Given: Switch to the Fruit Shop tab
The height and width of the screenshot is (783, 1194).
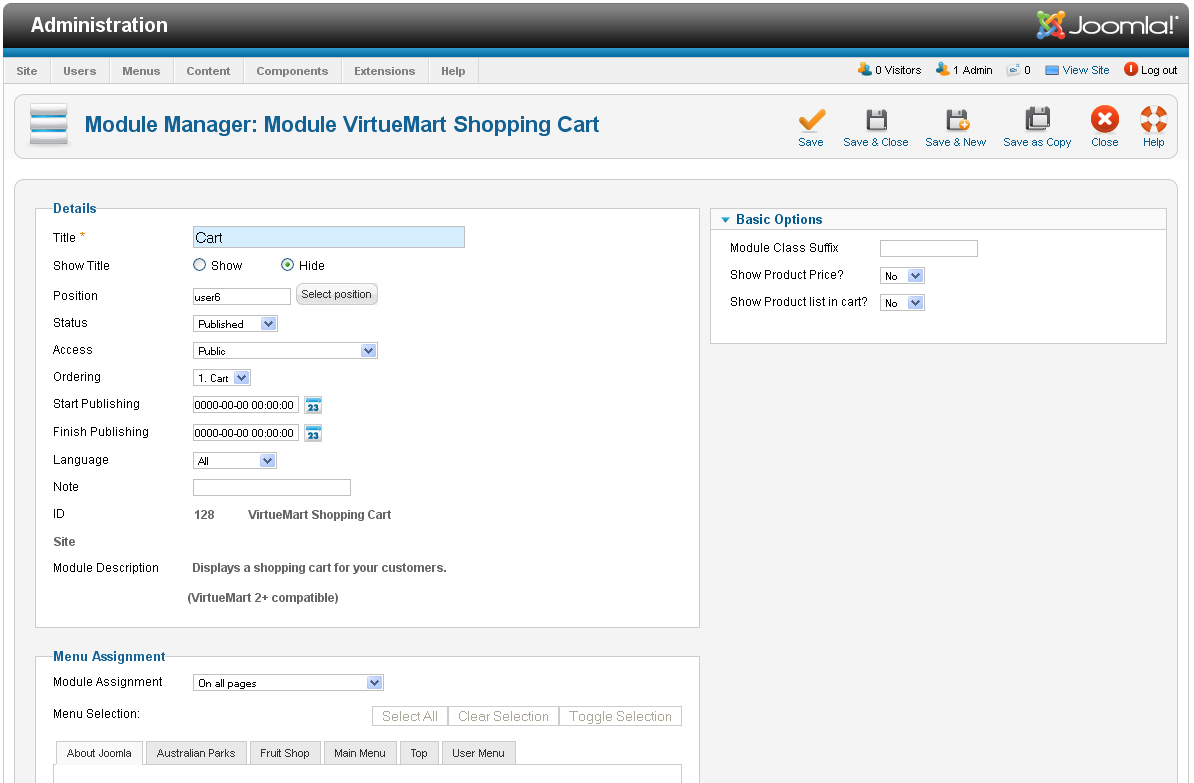Looking at the screenshot, I should pos(285,753).
